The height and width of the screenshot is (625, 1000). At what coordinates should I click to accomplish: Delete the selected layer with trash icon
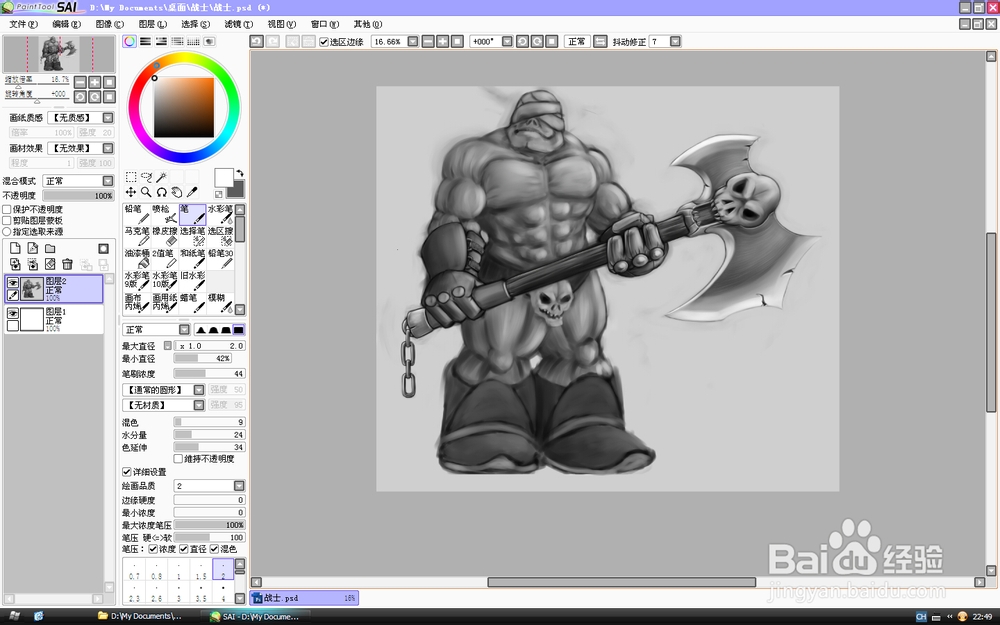pos(68,264)
